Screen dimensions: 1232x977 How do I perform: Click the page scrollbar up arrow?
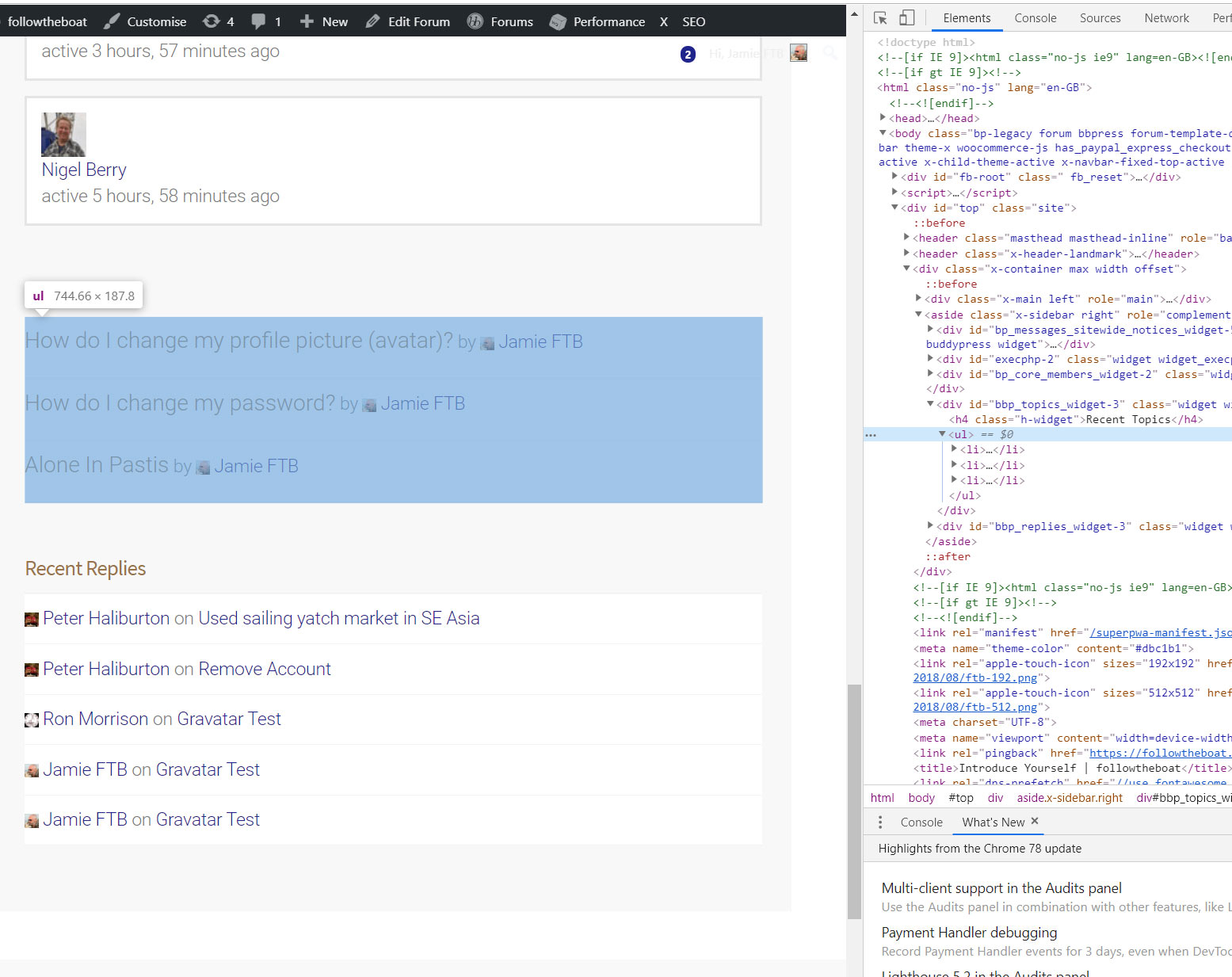tap(854, 13)
